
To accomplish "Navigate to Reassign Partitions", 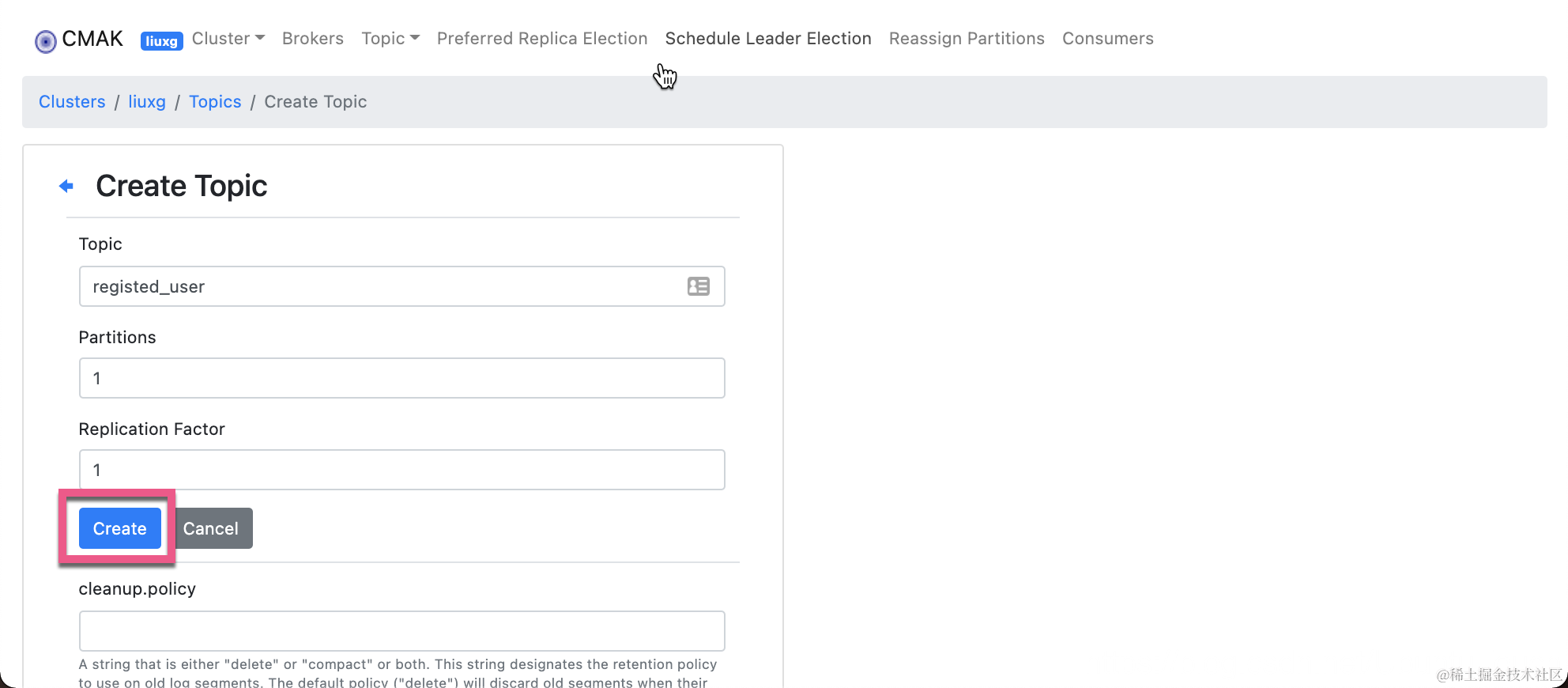I will [x=966, y=39].
